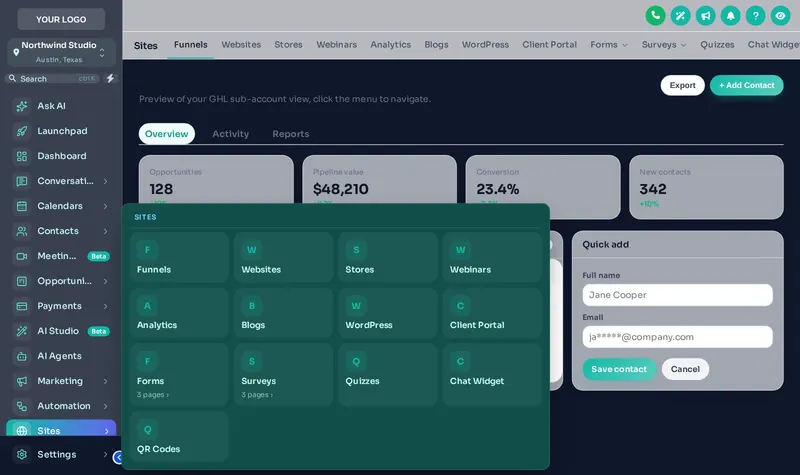Click the green phone call icon
Screen dimensions: 800x475
(655, 16)
